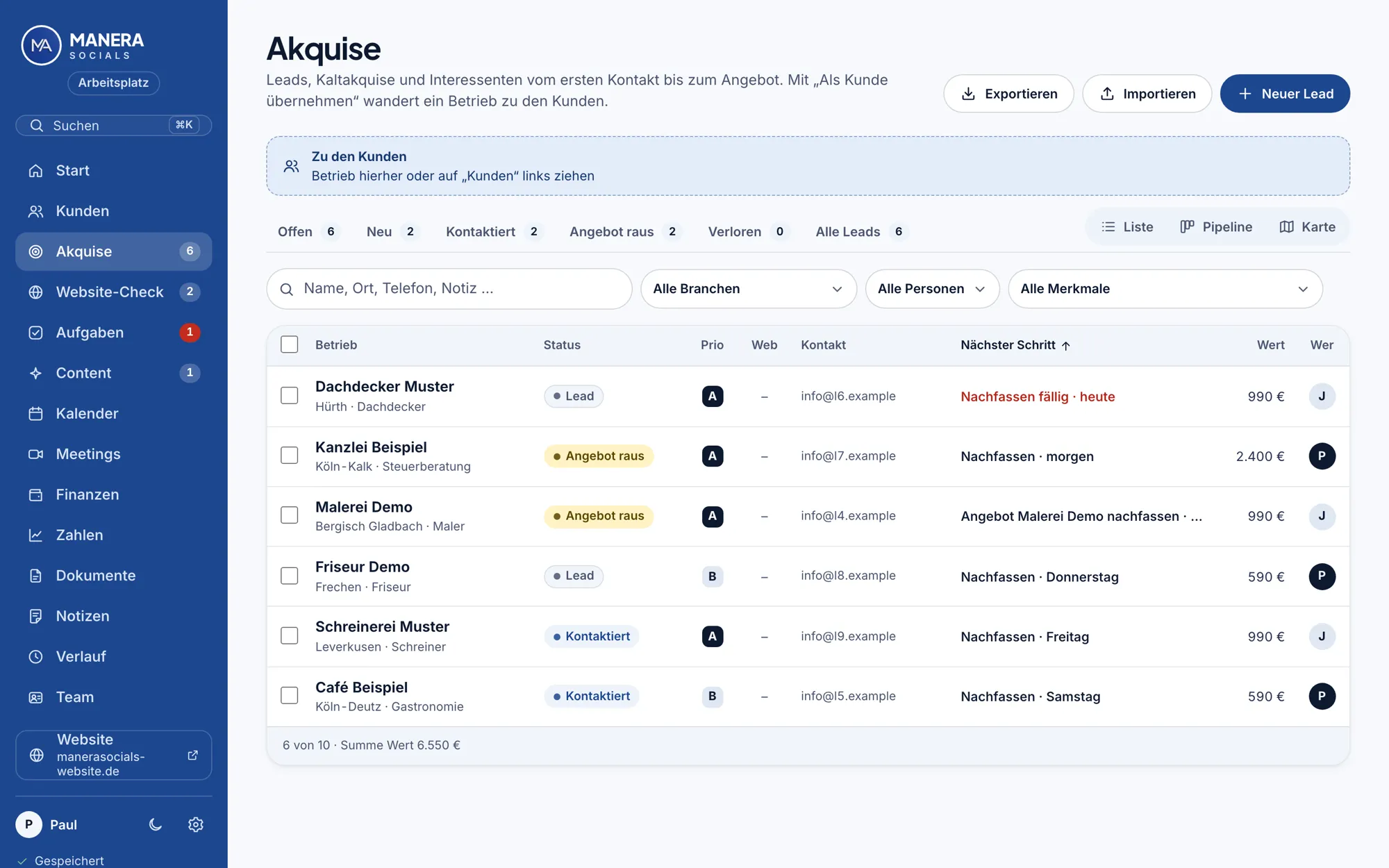Open the Start page house icon

click(35, 171)
